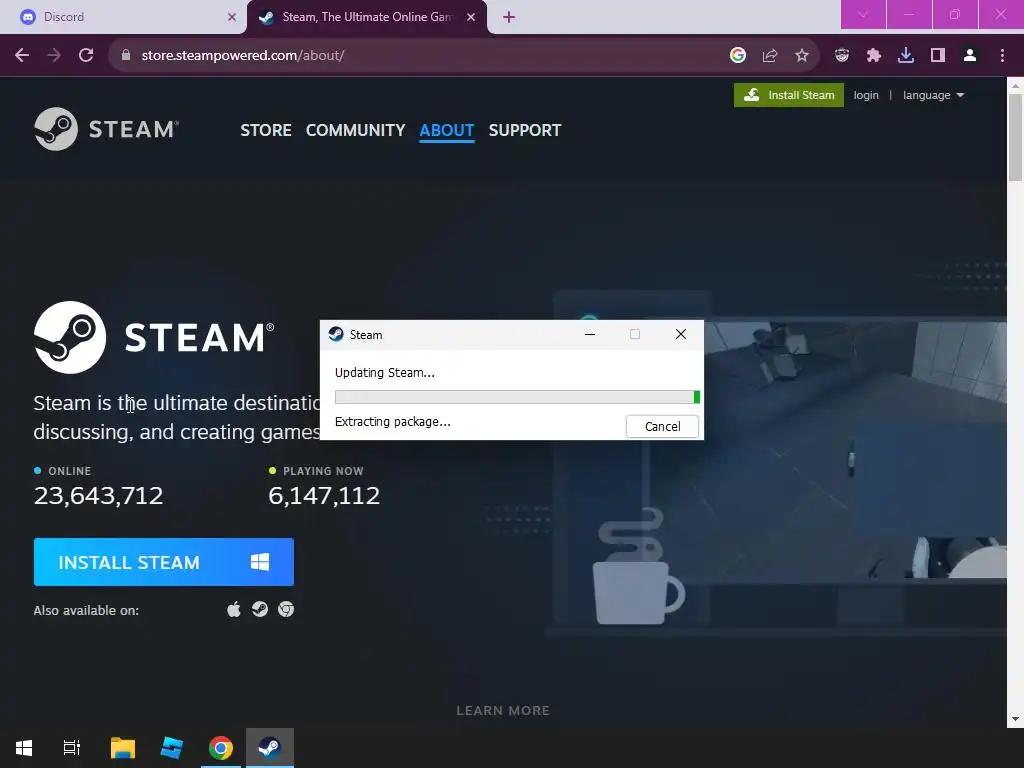Go forward with the browser forward arrow
This screenshot has height=768, width=1024.
[x=54, y=56]
